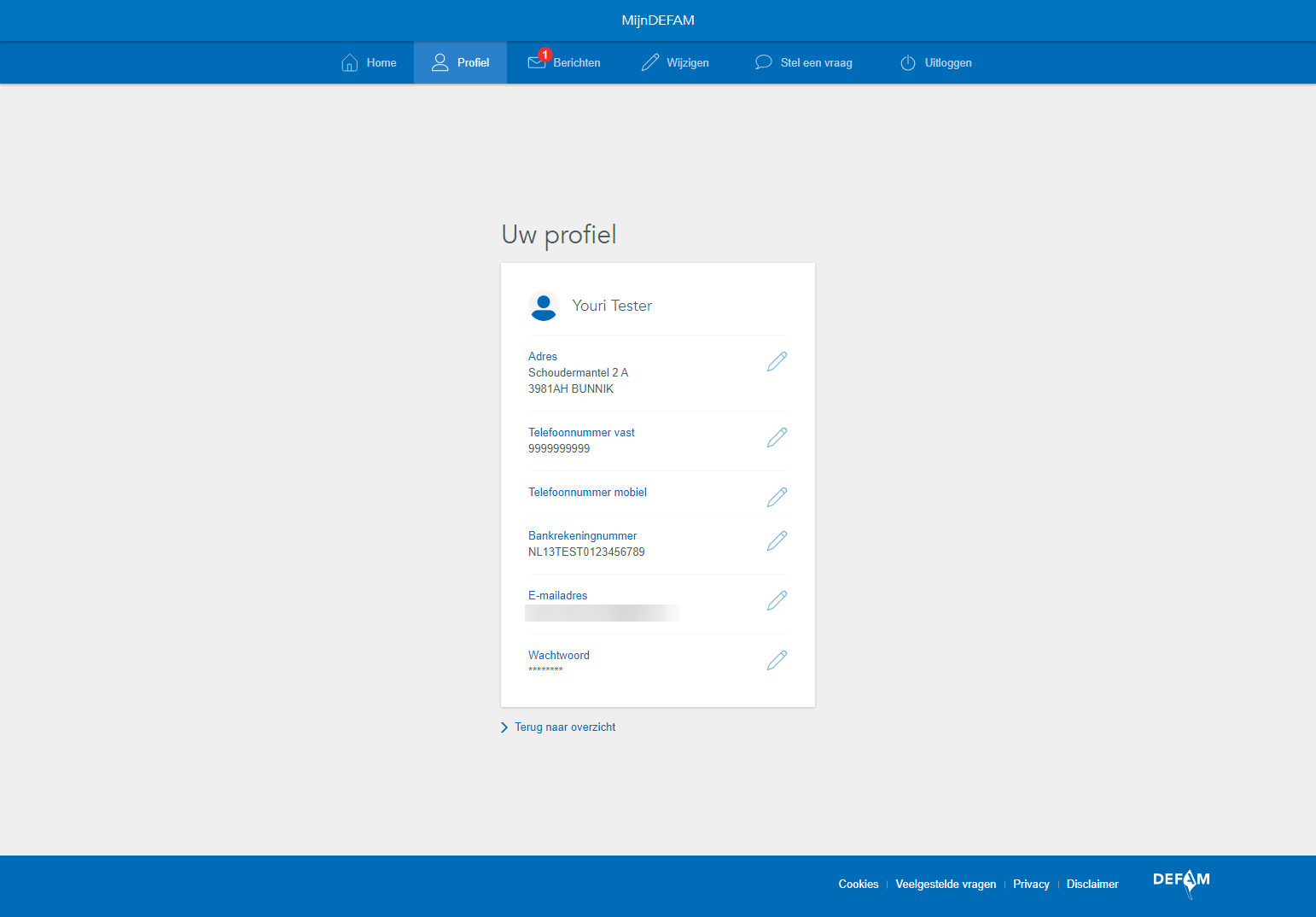
Task: Open Stel een vraag
Action: [804, 62]
